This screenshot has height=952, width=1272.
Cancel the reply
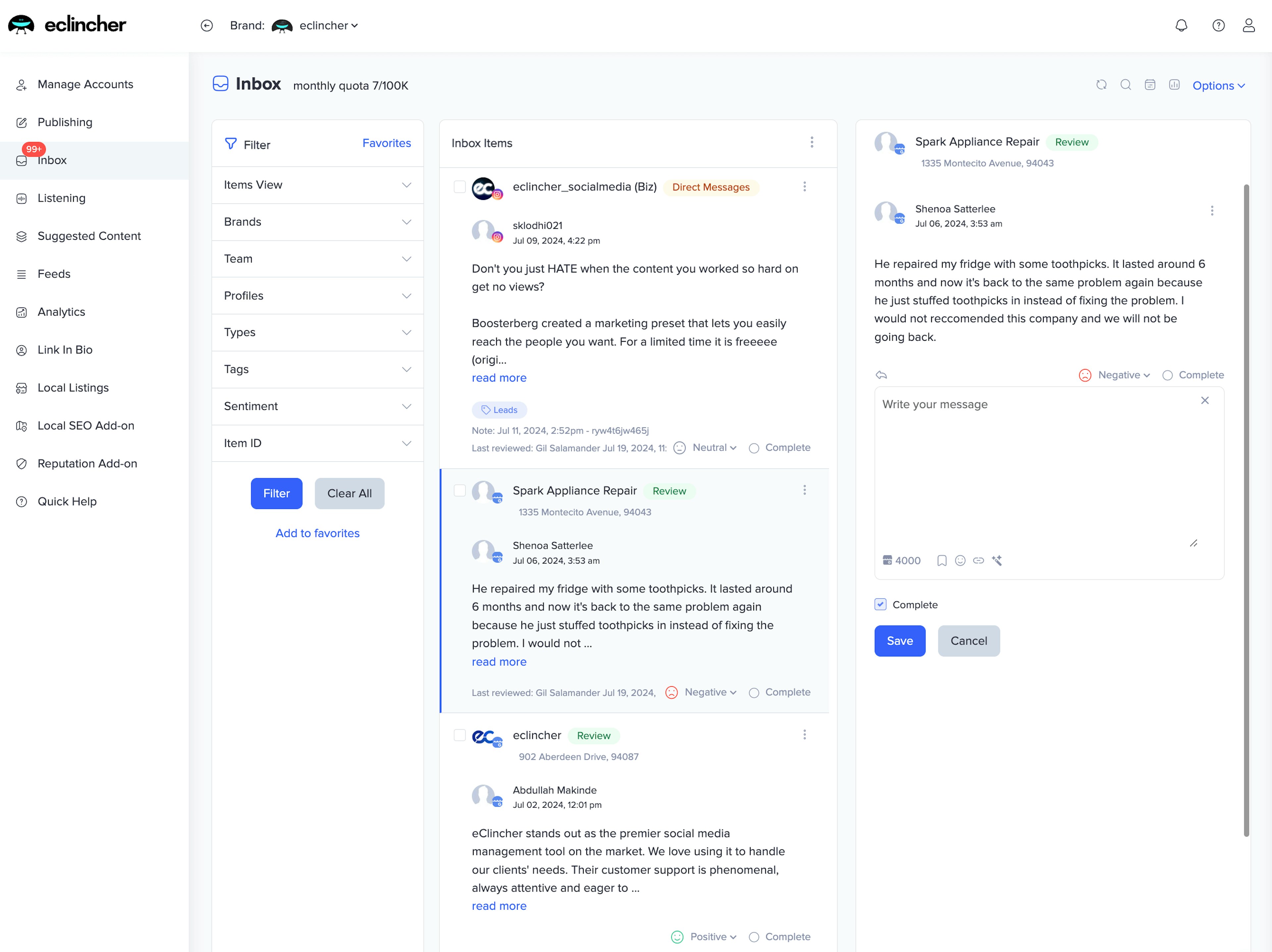click(968, 640)
